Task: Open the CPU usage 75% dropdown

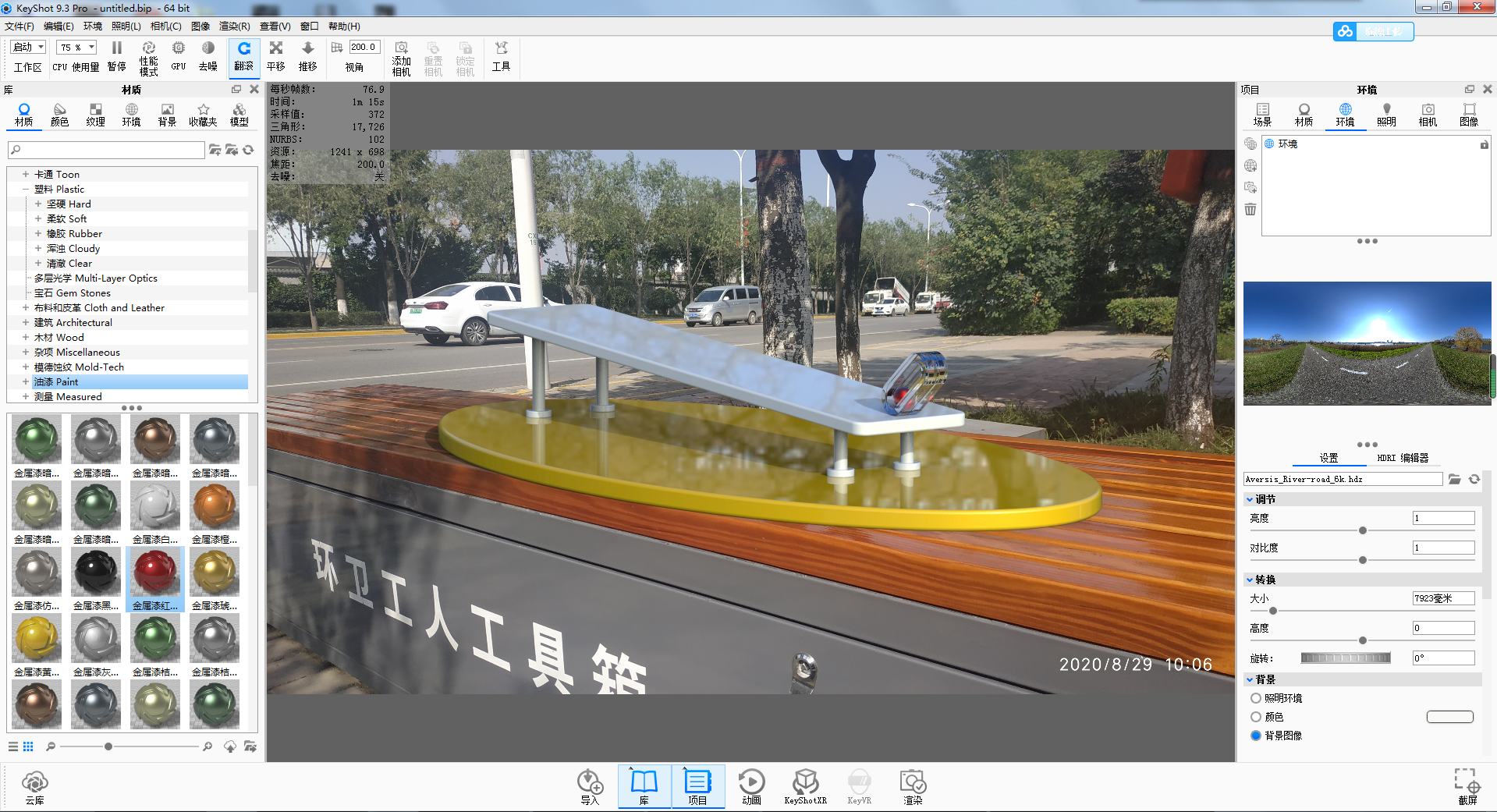Action: [76, 47]
